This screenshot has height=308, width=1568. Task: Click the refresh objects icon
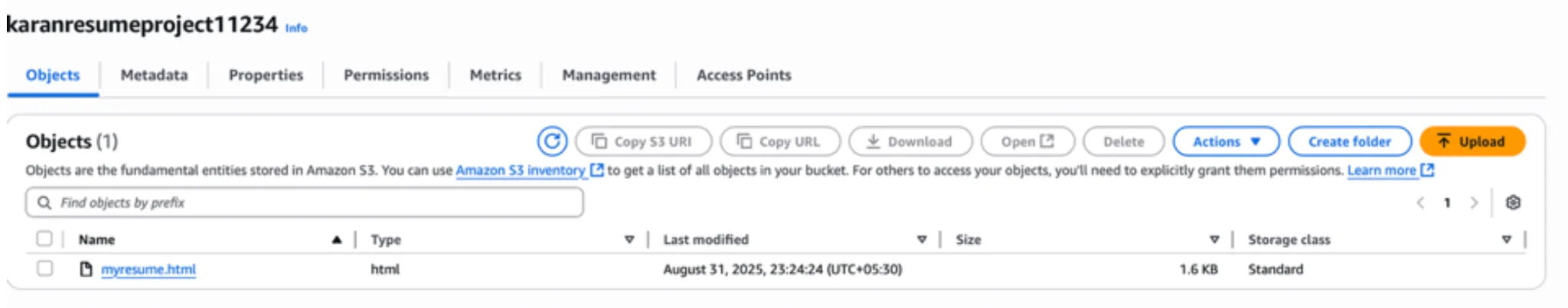click(x=552, y=141)
